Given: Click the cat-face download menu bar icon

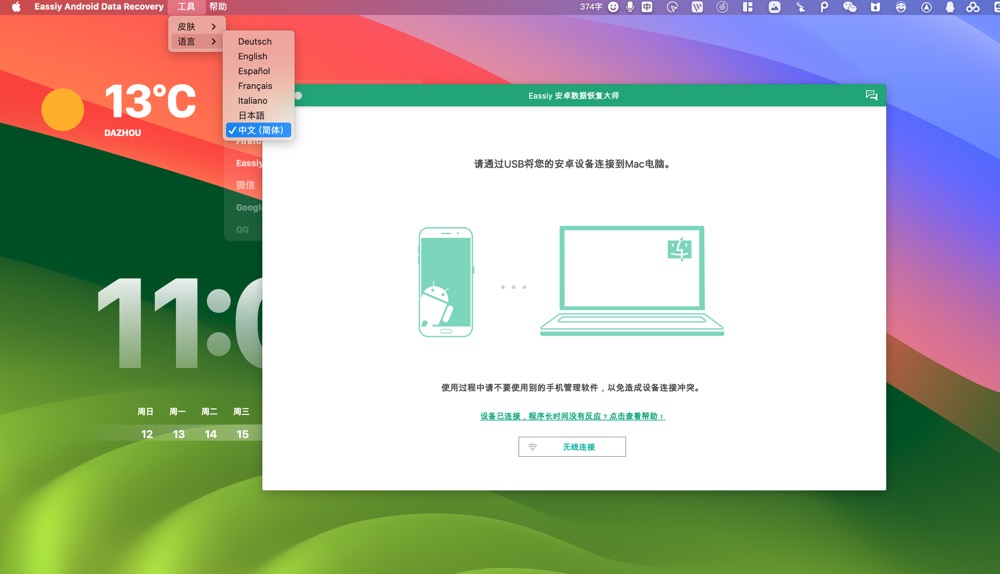Looking at the screenshot, I should pos(875,7).
